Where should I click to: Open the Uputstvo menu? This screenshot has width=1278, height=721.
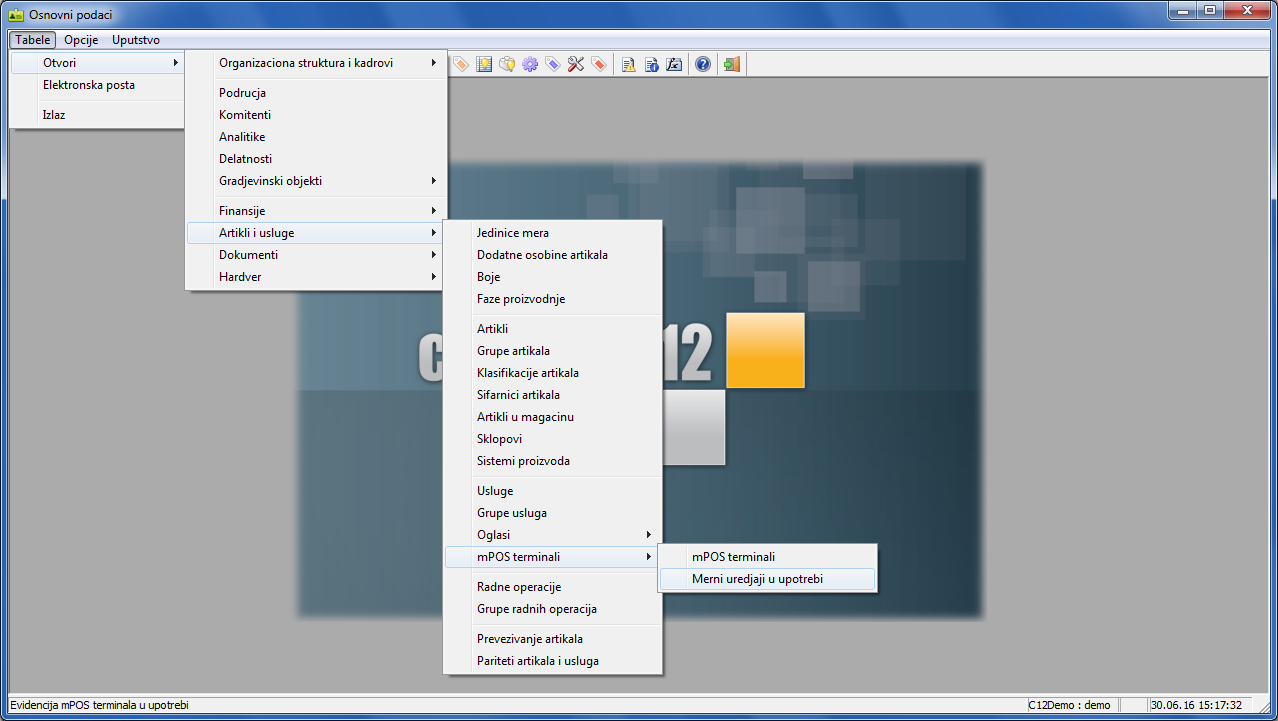click(x=135, y=40)
